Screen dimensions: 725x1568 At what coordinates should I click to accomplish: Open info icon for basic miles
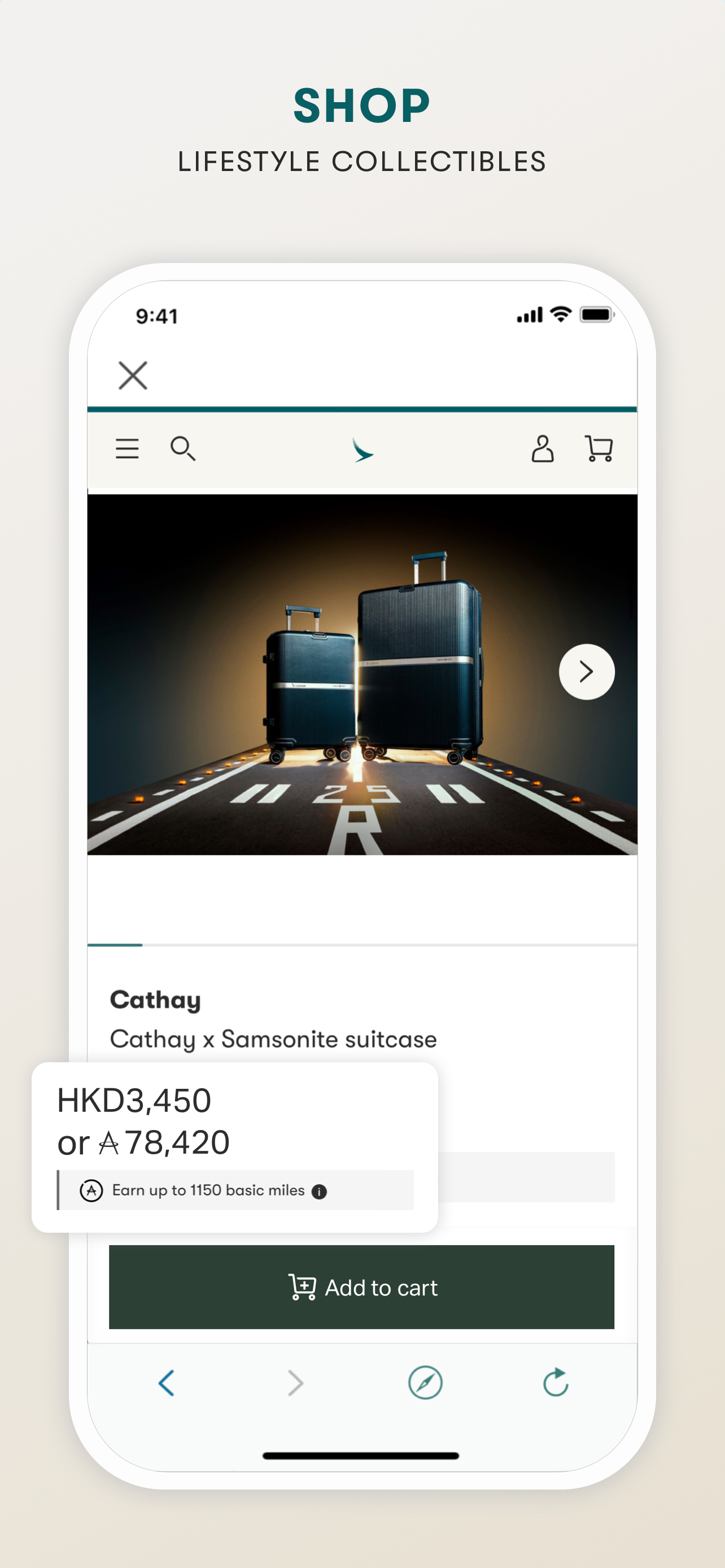pyautogui.click(x=319, y=1191)
